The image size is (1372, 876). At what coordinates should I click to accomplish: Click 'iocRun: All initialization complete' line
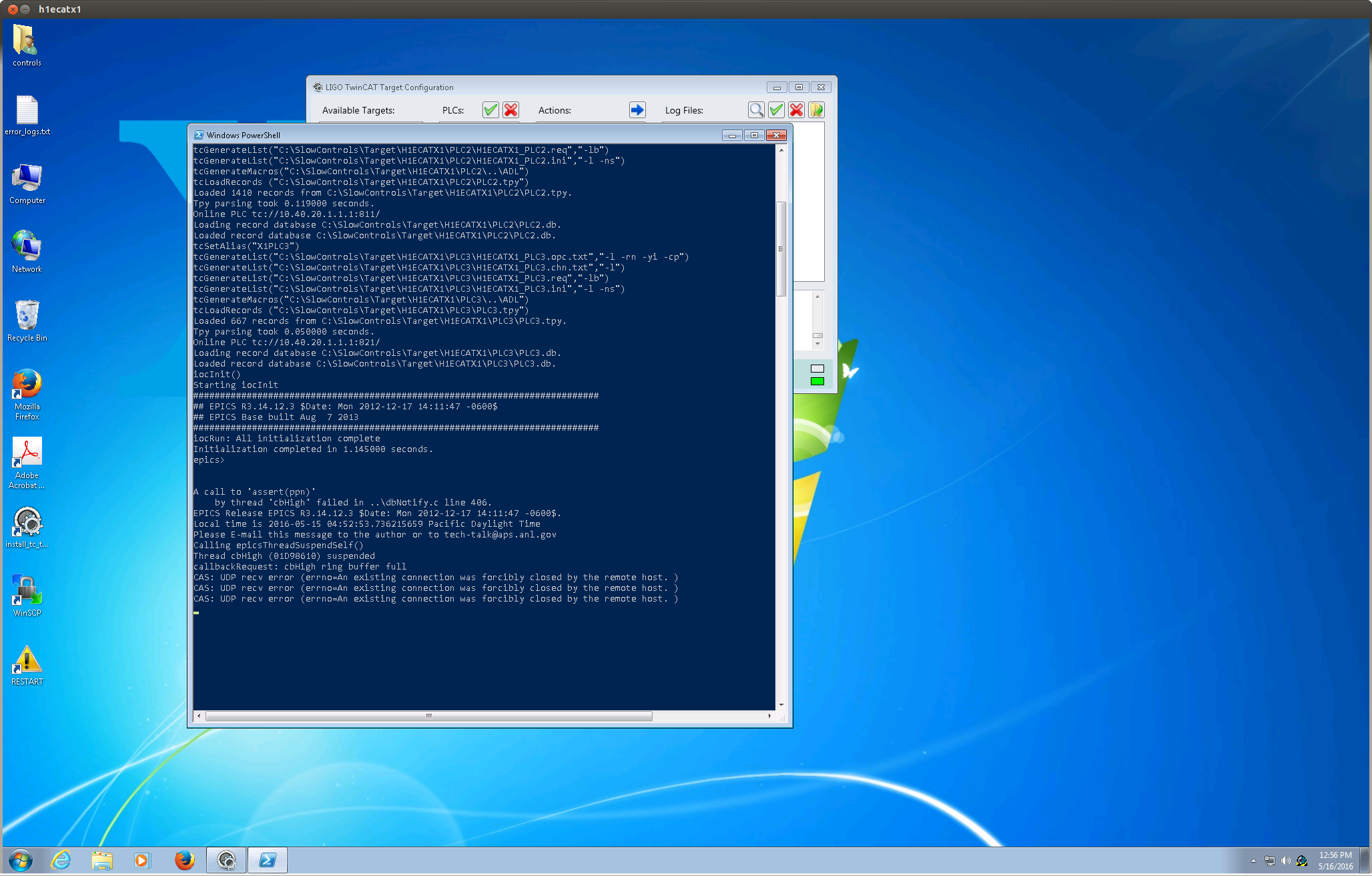tap(287, 439)
